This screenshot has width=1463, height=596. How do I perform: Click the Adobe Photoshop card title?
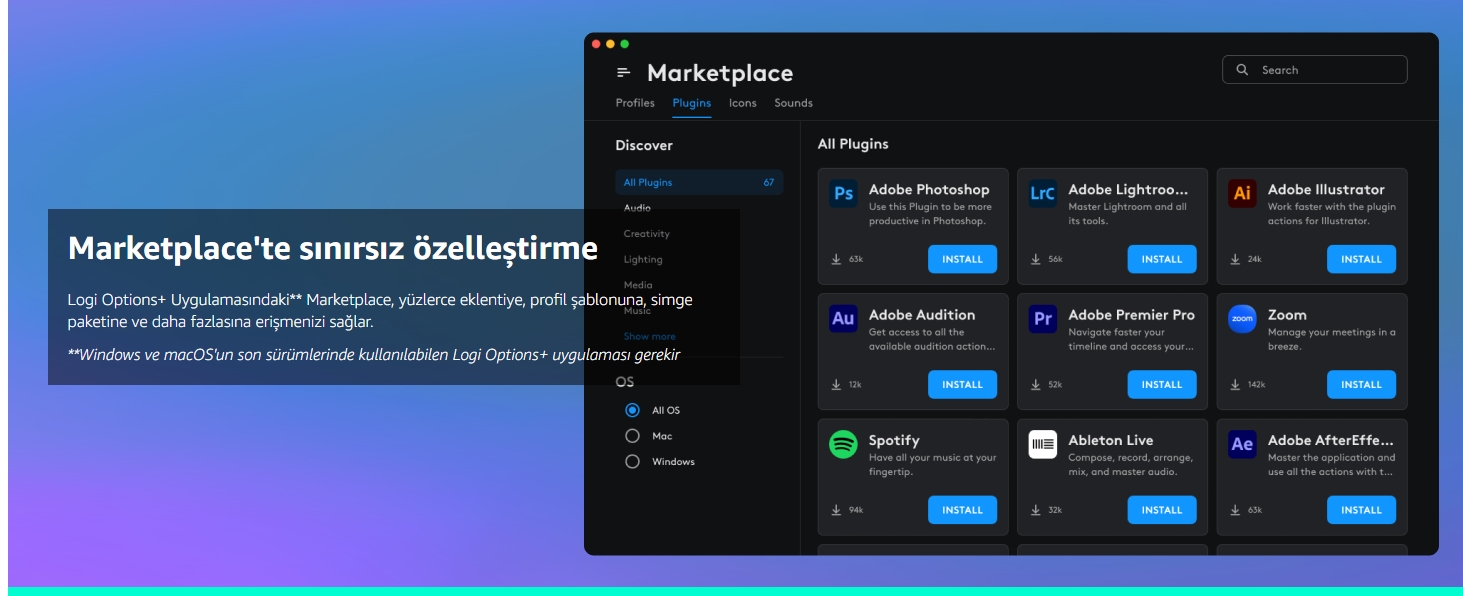pos(929,189)
